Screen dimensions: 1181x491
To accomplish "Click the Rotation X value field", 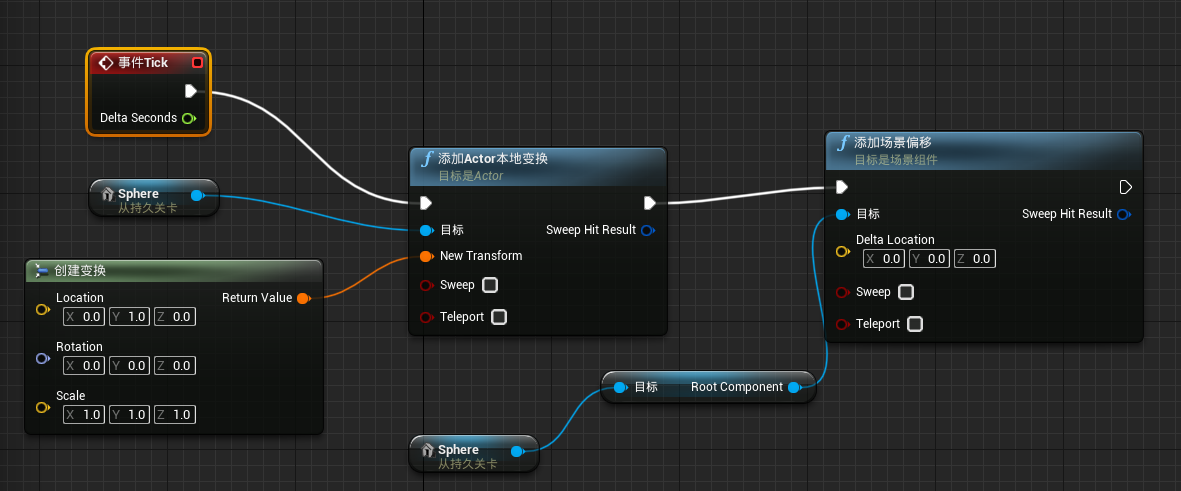I will 84,366.
